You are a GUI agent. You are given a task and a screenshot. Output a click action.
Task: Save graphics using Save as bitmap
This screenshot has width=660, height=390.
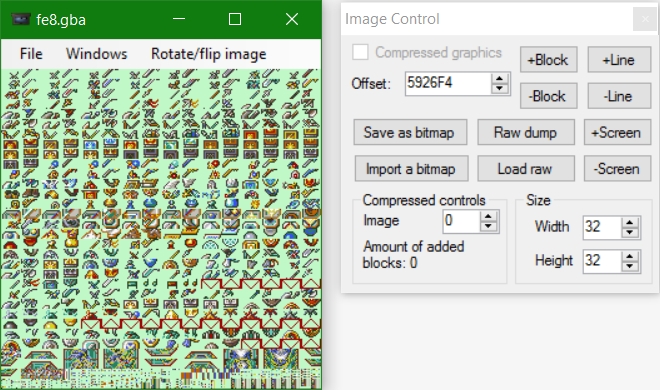click(410, 133)
